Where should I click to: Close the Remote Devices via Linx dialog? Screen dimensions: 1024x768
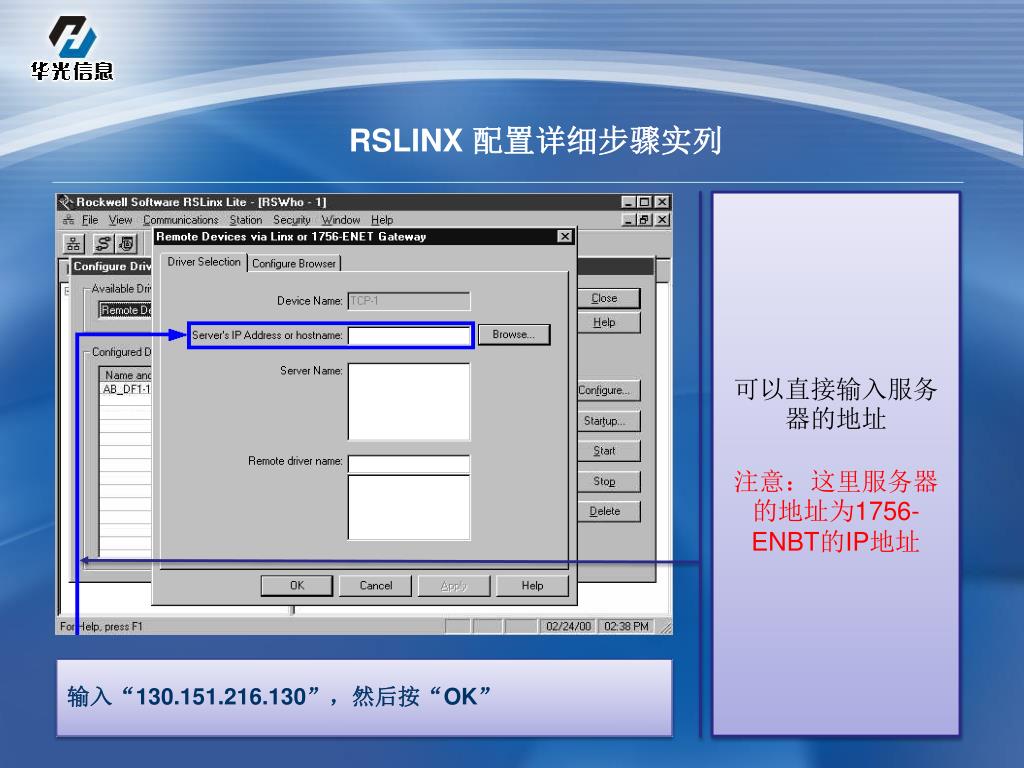[x=565, y=236]
